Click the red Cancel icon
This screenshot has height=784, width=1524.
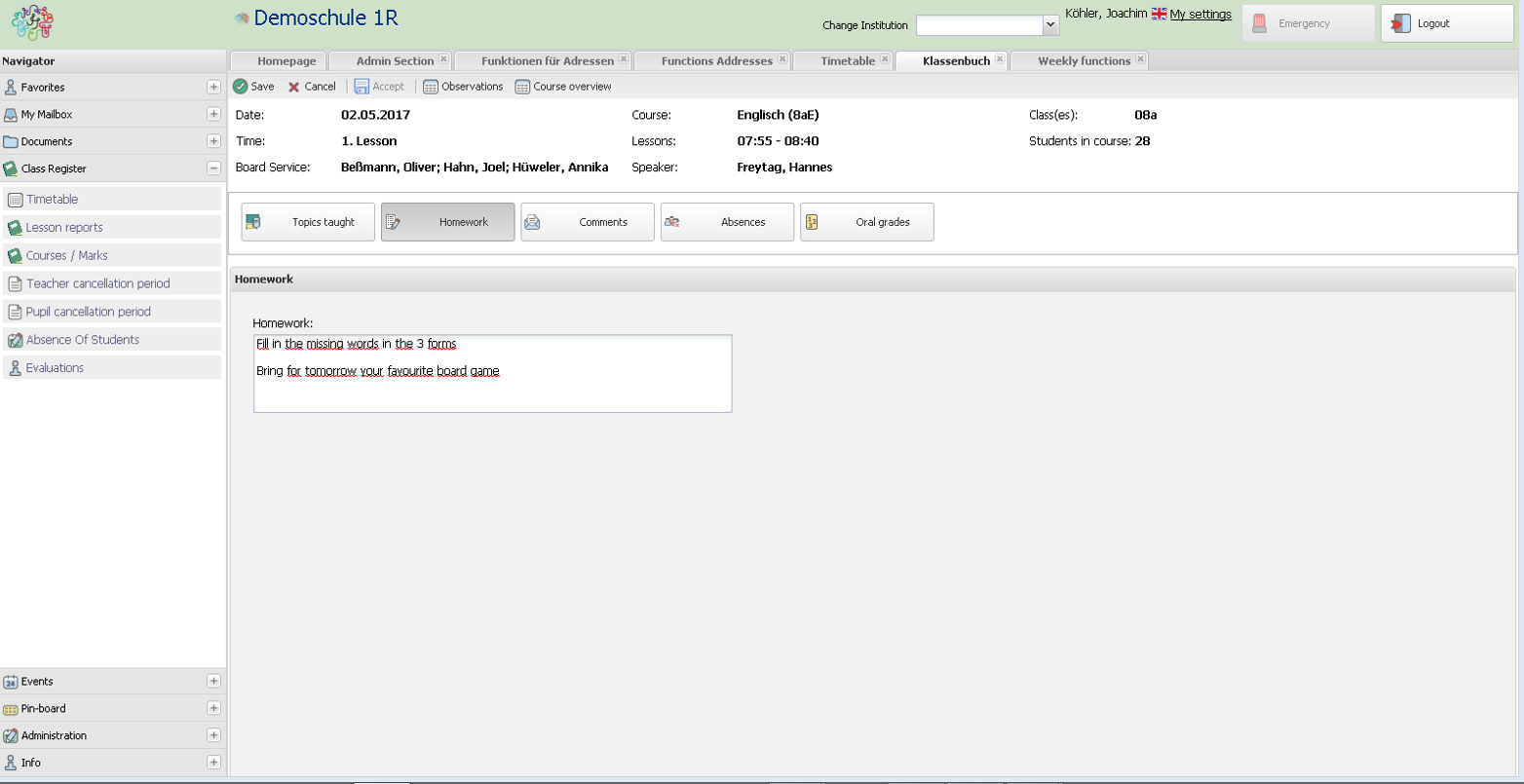(x=294, y=87)
